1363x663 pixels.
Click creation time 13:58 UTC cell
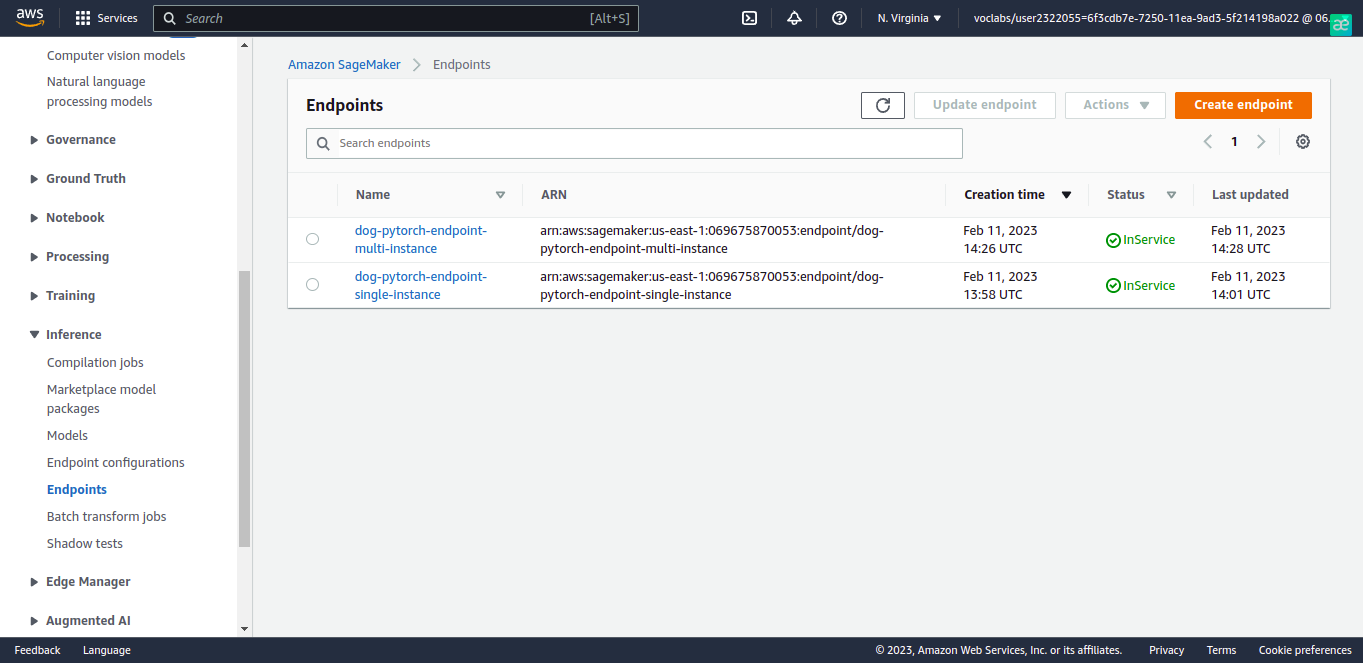[1000, 285]
